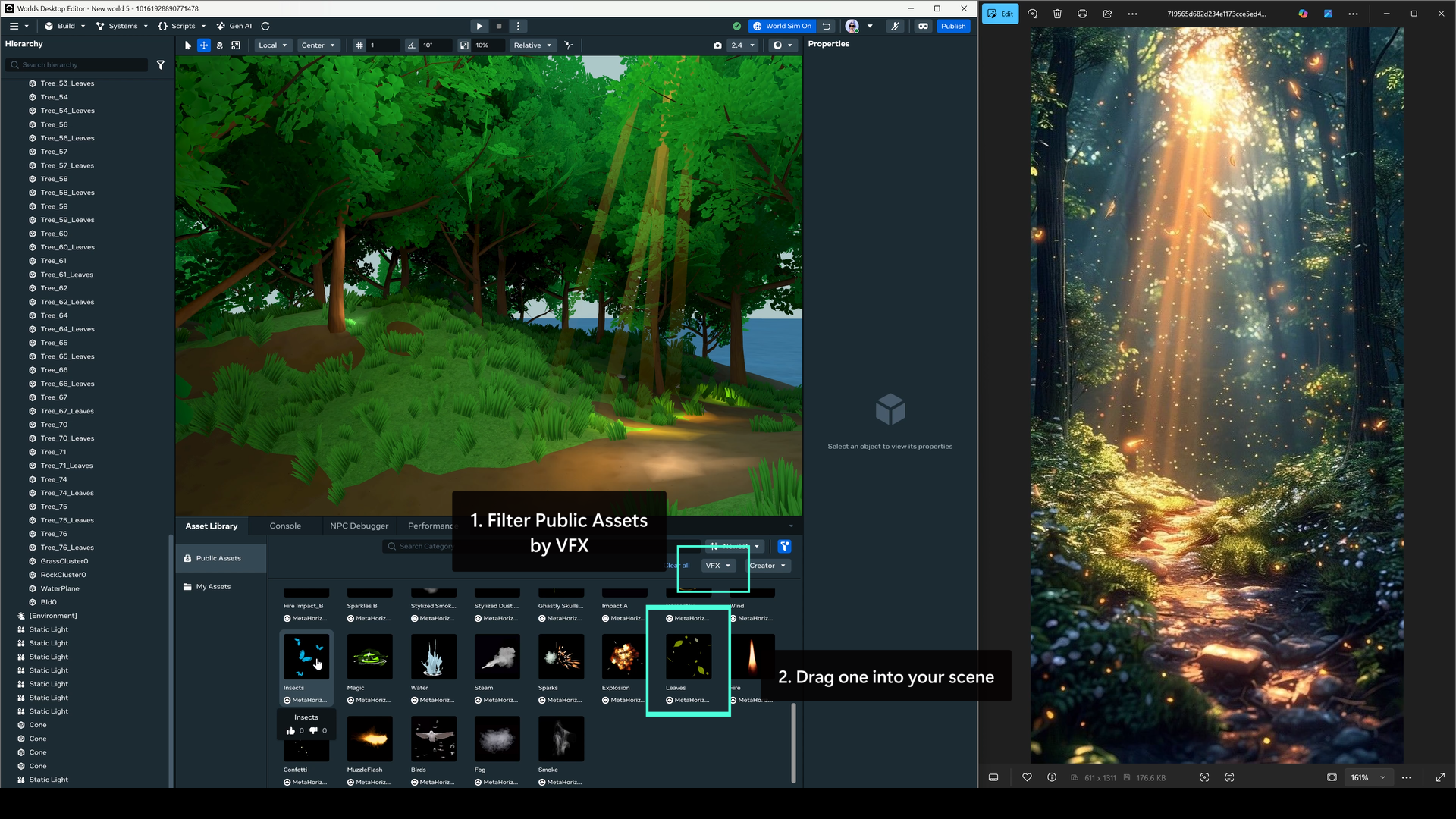Open the search hierarchy filter icon

(161, 65)
